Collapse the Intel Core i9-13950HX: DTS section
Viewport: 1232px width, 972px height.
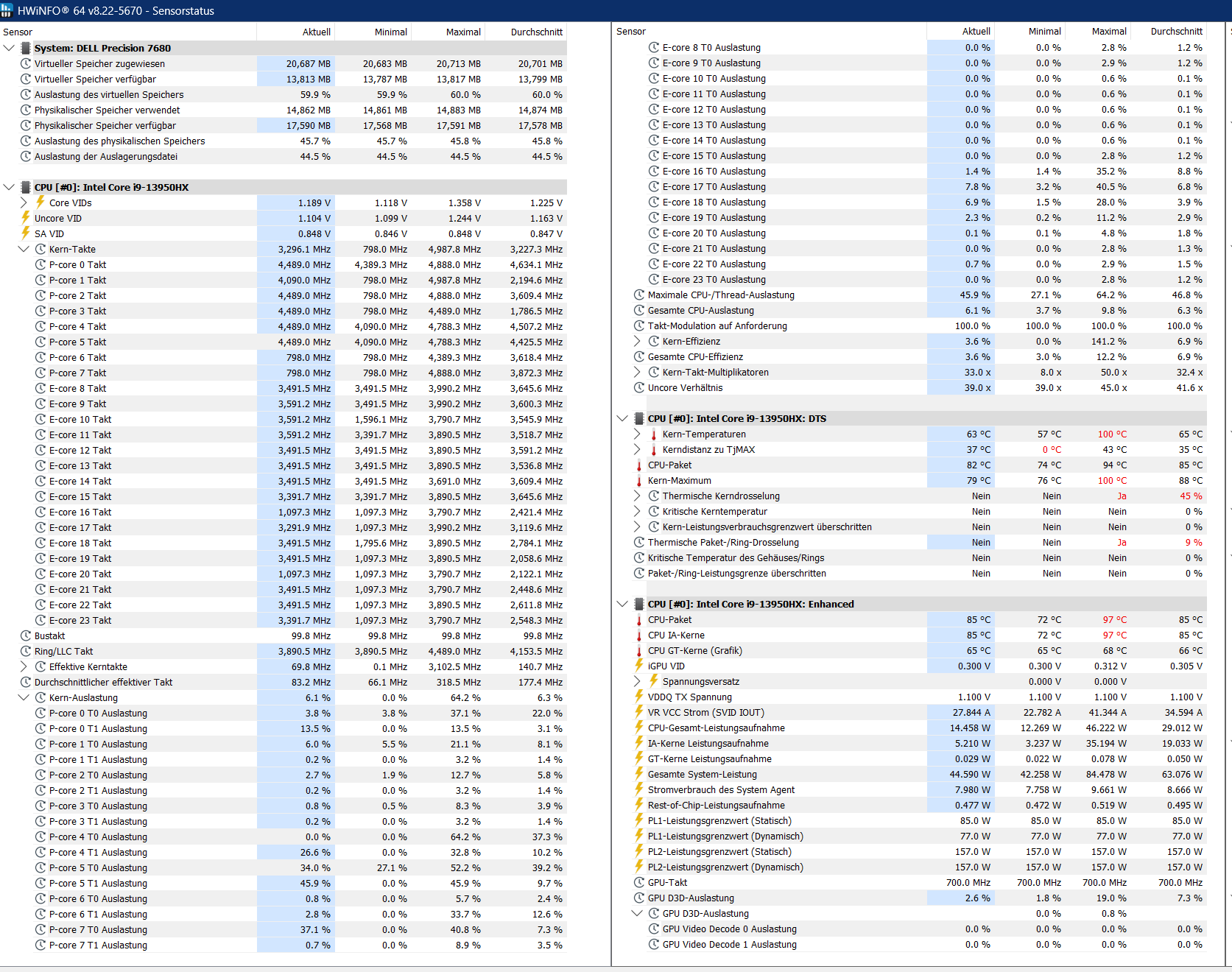622,418
